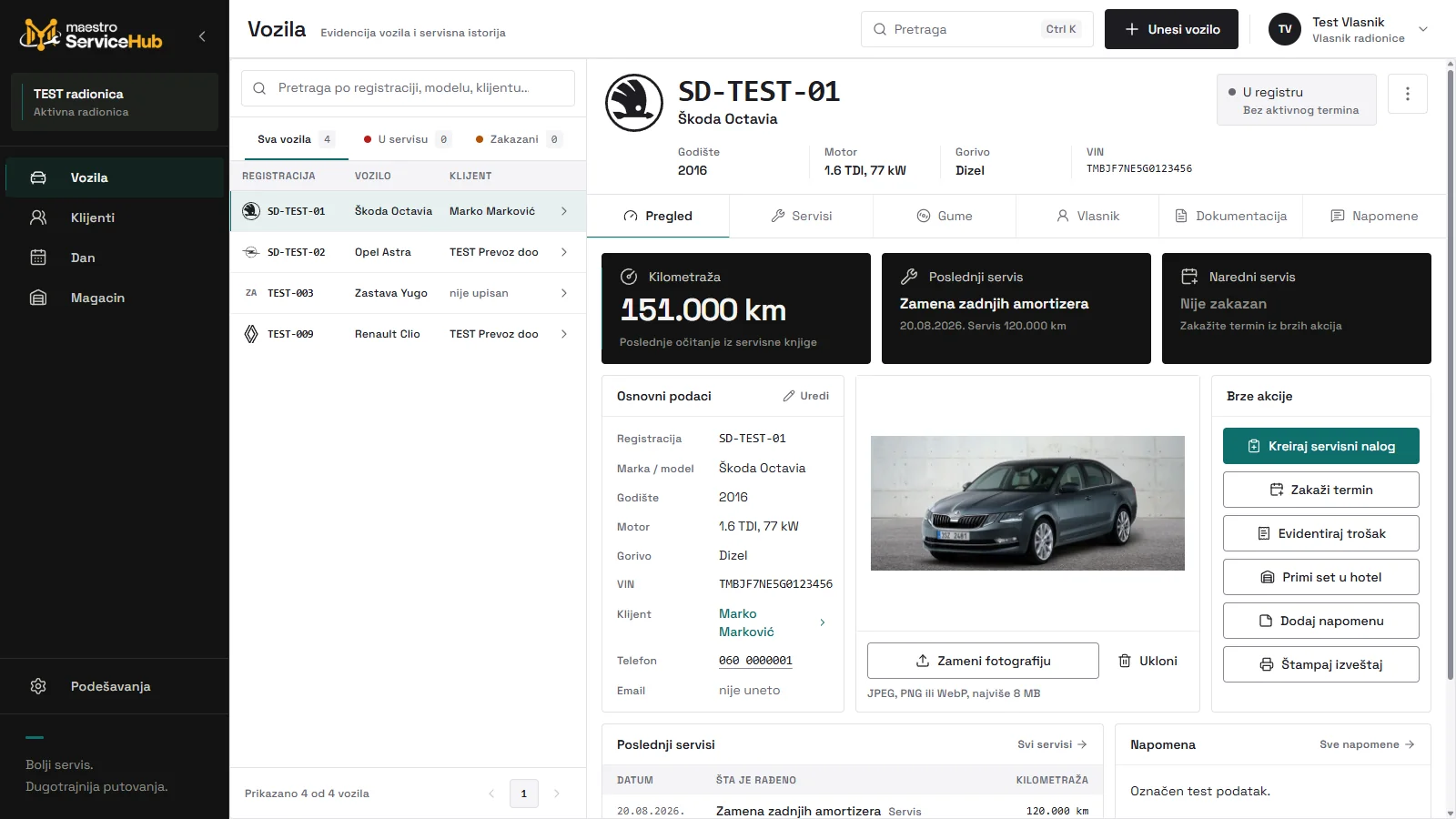
Task: Click large Škoda brand logo in header
Action: coord(634,103)
